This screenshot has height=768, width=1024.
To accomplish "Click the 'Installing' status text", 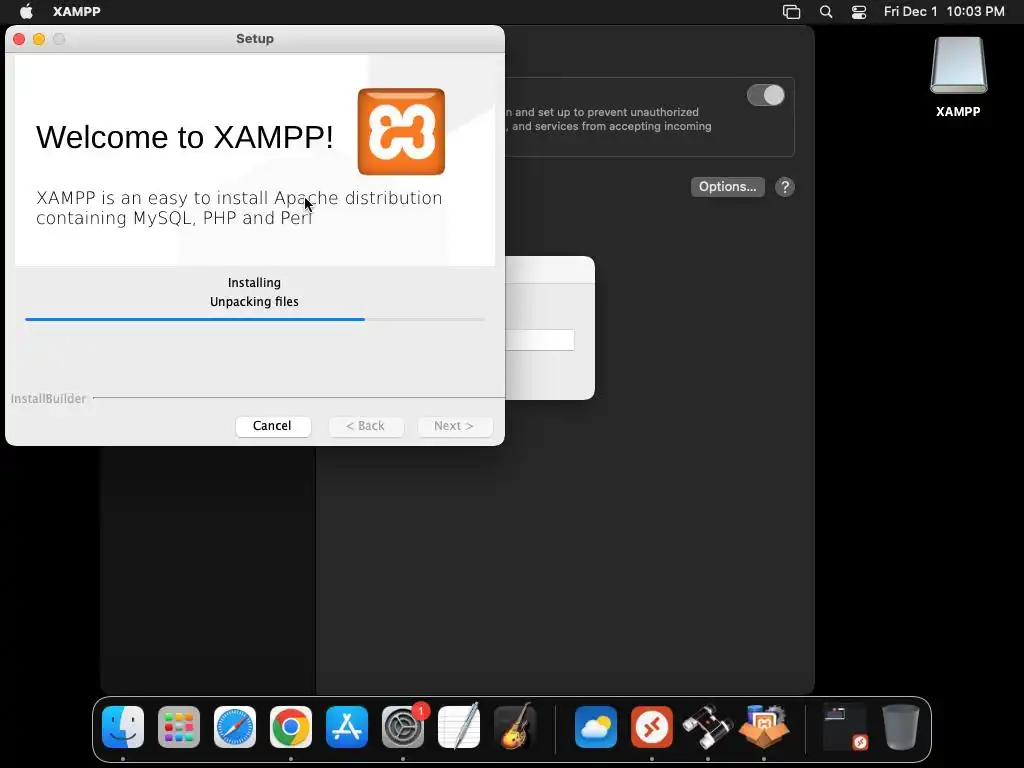I will 254,283.
